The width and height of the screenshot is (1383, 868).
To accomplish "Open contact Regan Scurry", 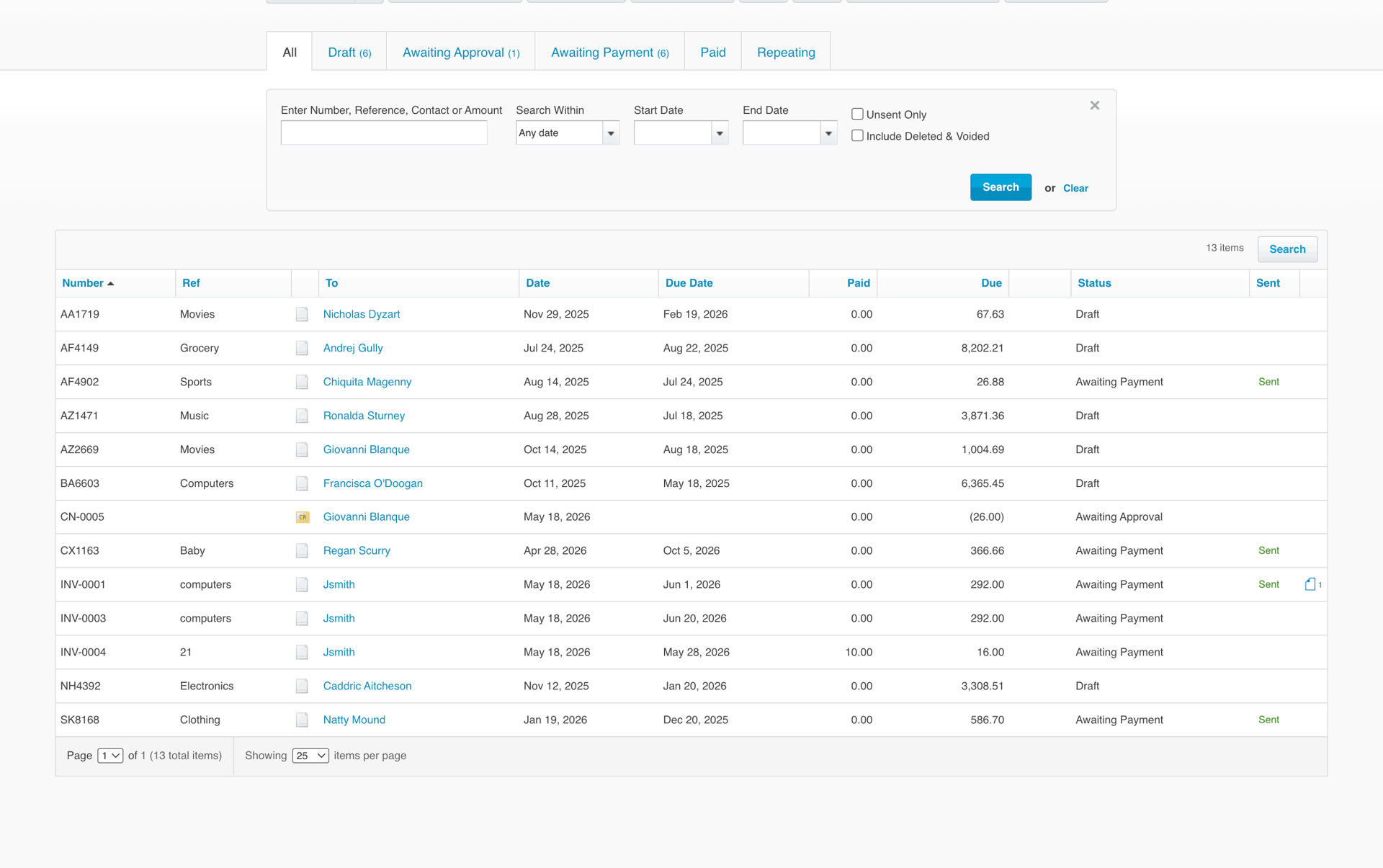I will coord(357,550).
